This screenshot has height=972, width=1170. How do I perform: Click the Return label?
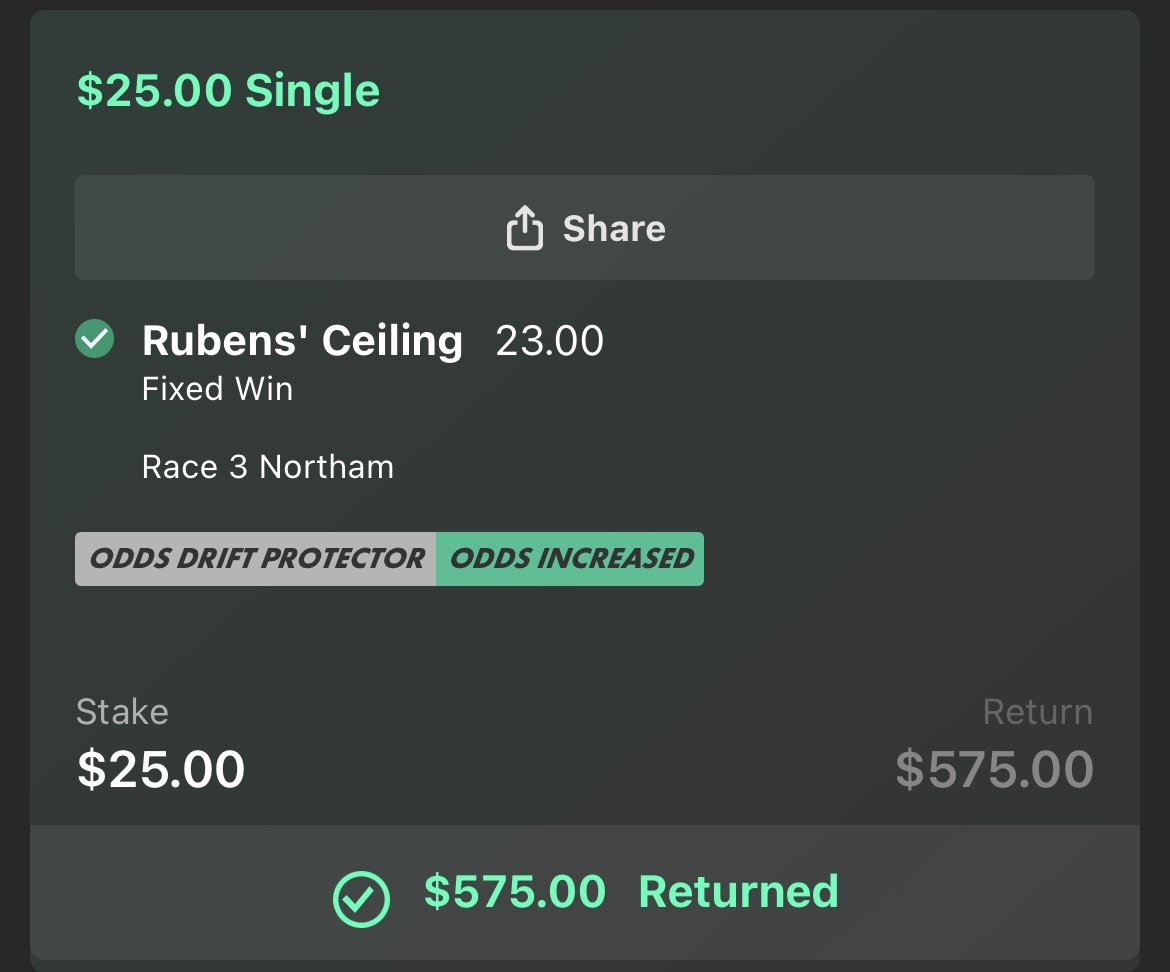tap(1037, 712)
